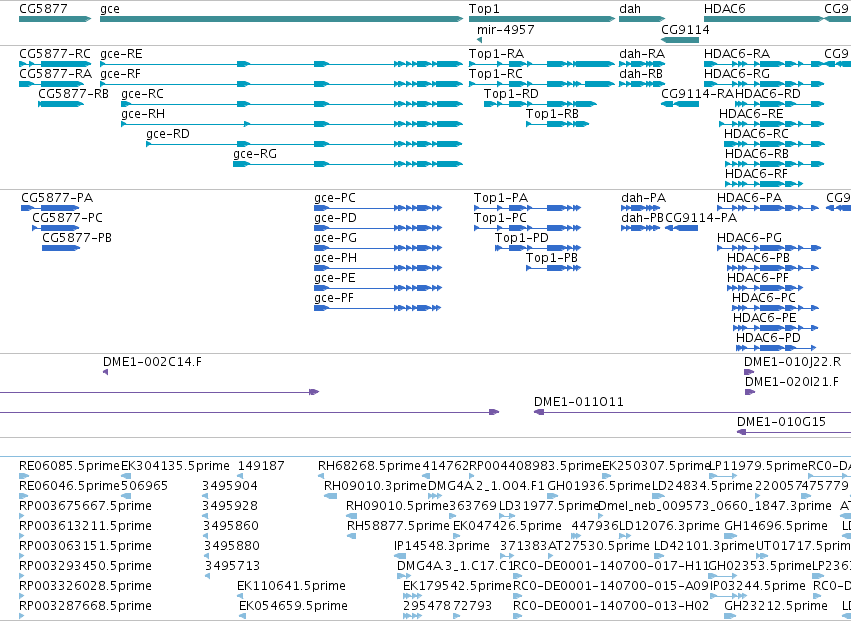Screen dimensions: 851x621
Task: Click gce-RC transcript label
Action: tap(142, 94)
